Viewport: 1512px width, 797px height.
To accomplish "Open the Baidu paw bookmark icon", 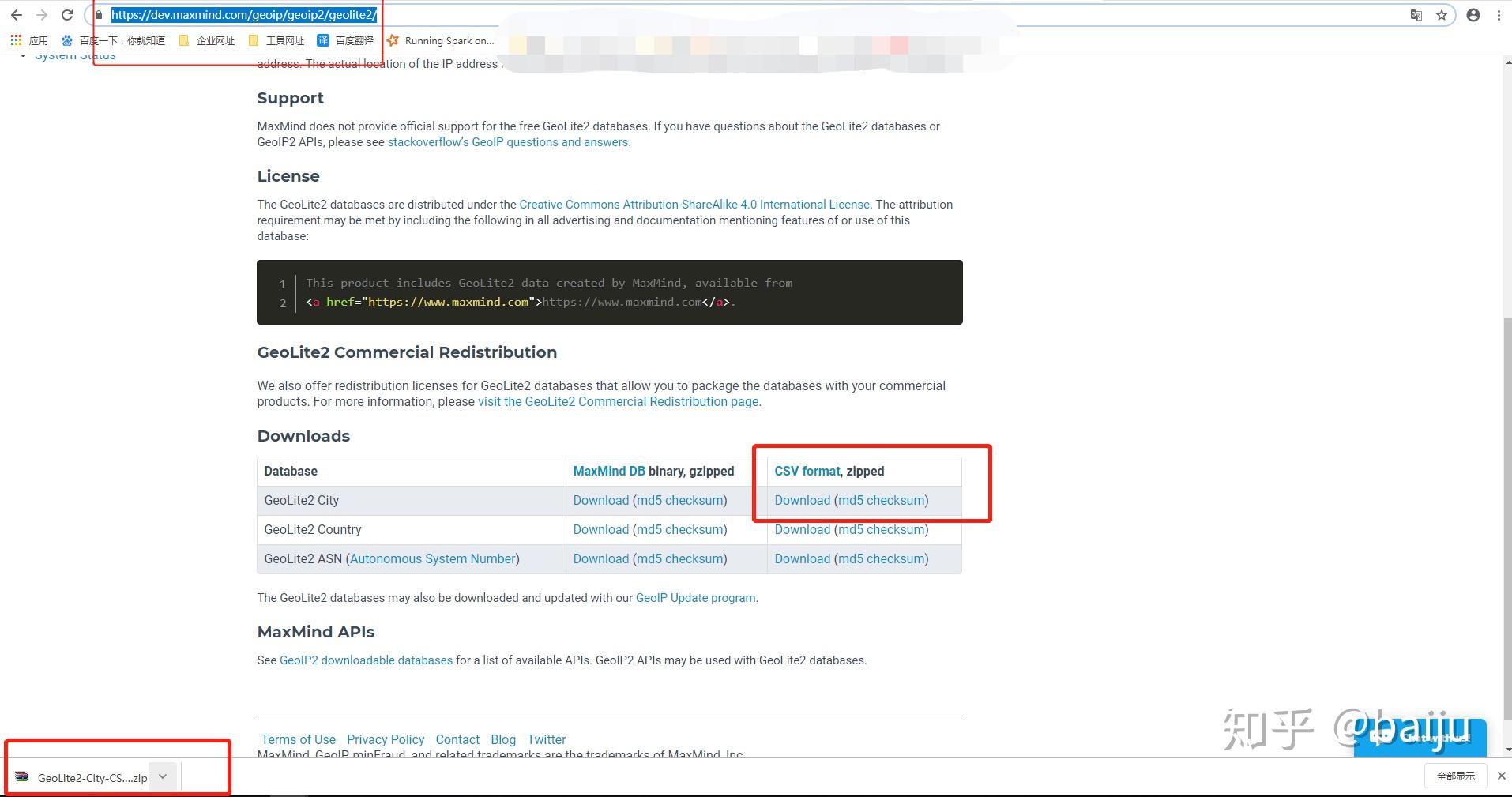I will 67,40.
